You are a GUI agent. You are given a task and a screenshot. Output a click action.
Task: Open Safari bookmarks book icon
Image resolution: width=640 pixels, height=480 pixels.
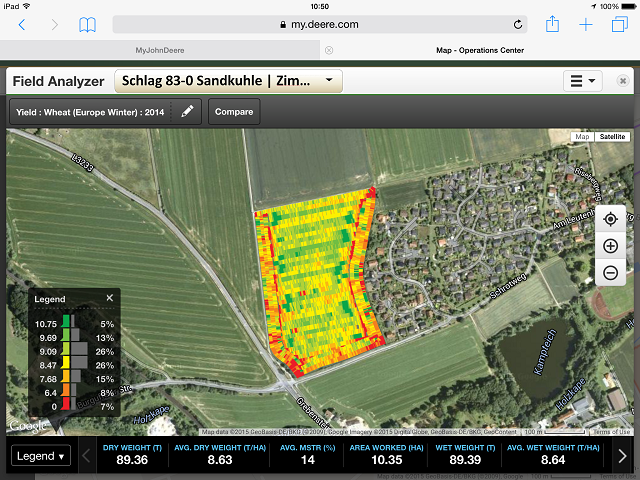tap(88, 24)
